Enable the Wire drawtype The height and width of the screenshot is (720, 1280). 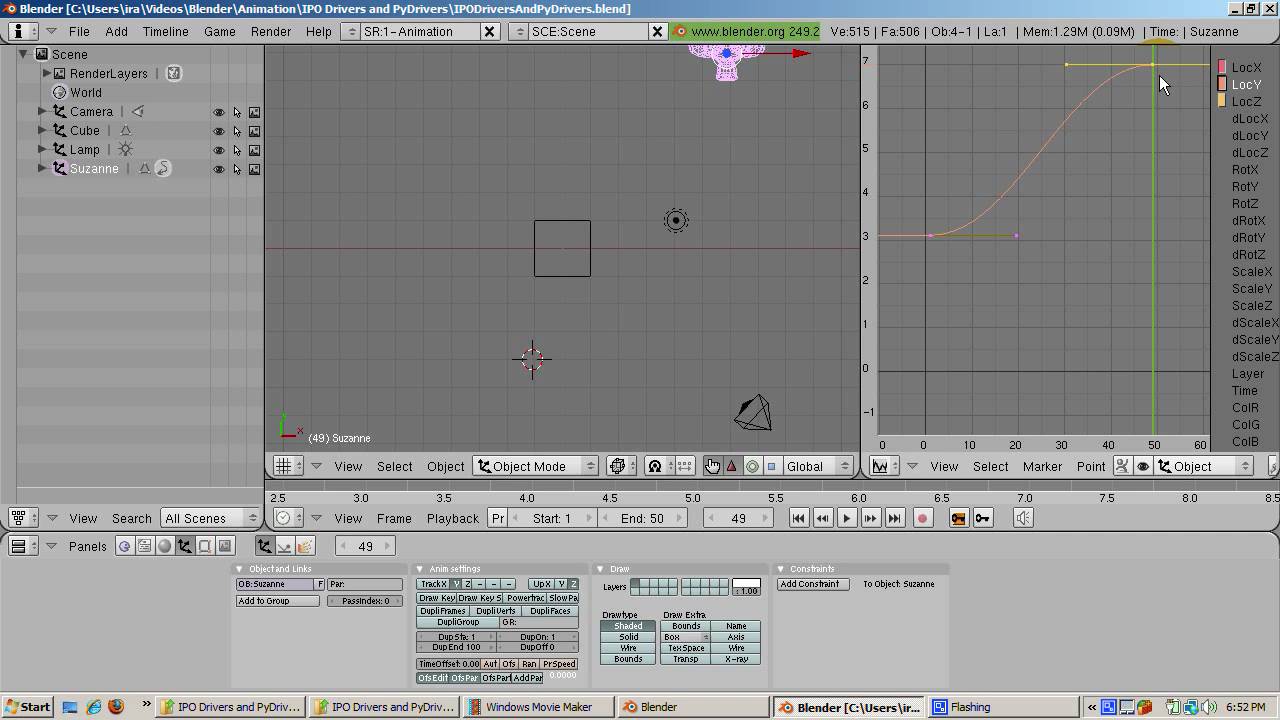pyautogui.click(x=628, y=648)
